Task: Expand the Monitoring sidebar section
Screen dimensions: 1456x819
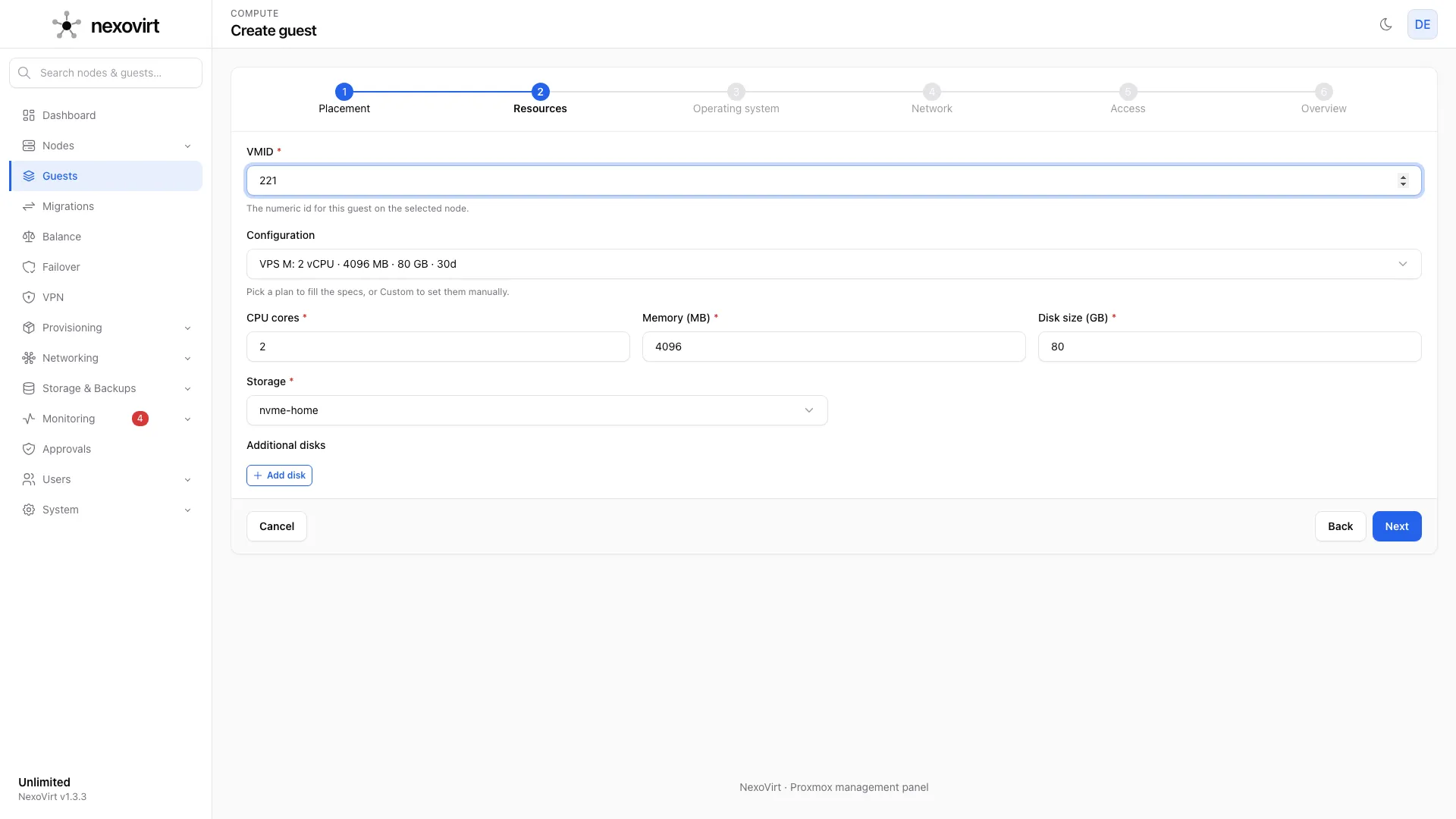Action: [187, 419]
